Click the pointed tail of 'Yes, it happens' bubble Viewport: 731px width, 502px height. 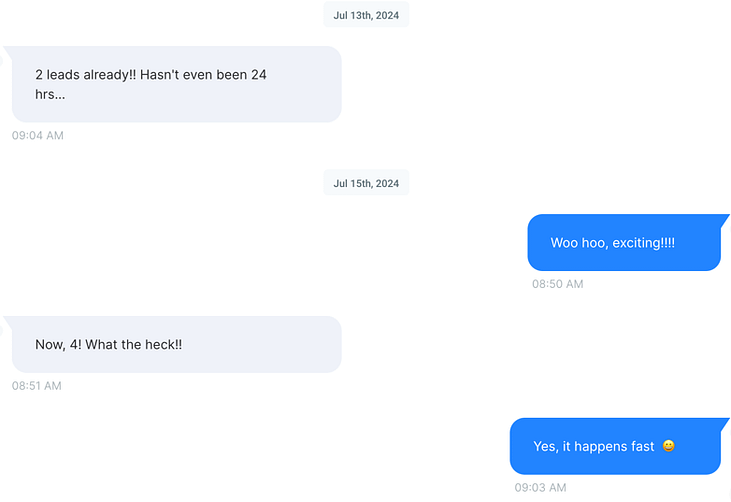(725, 423)
